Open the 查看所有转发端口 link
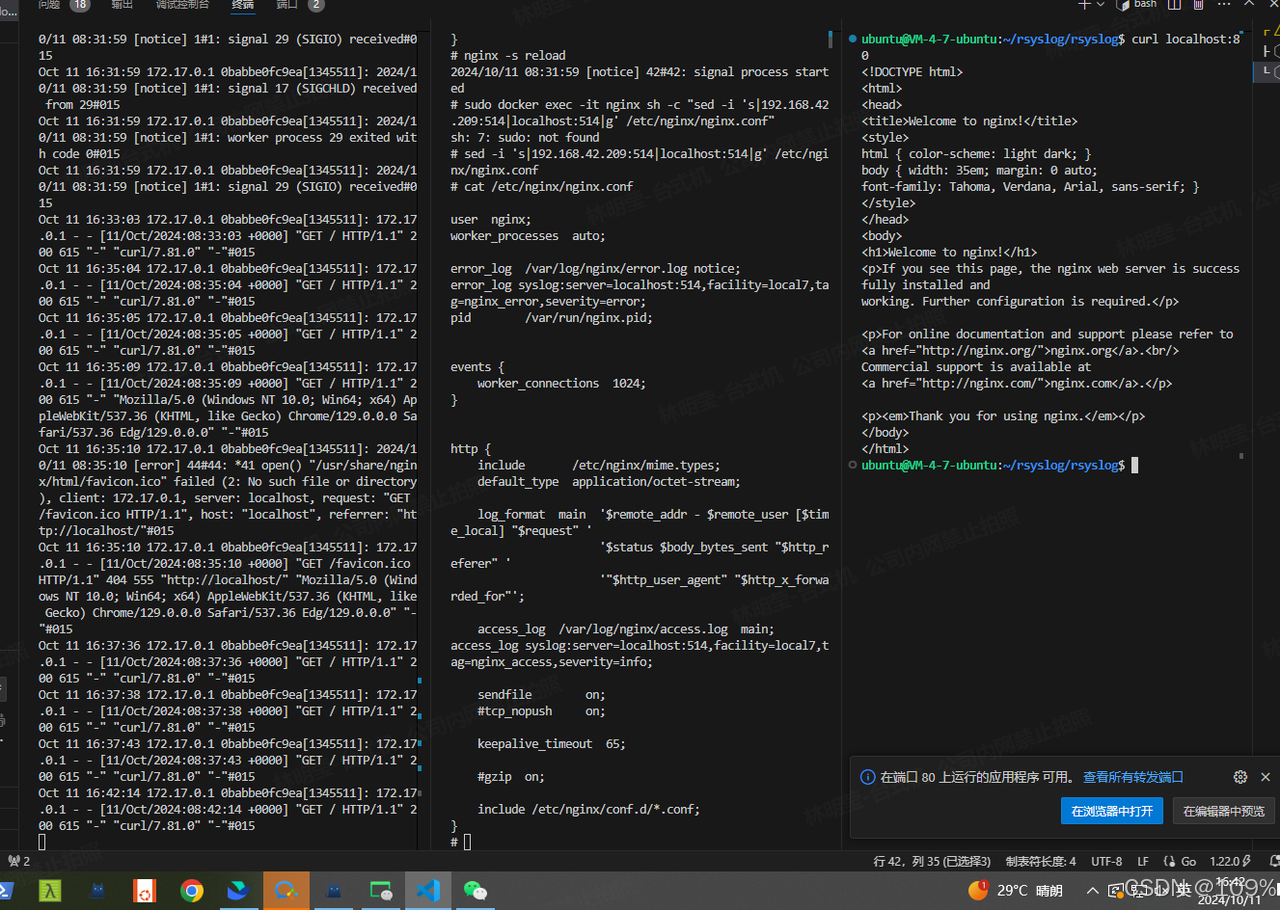The width and height of the screenshot is (1280, 910). (x=1133, y=777)
